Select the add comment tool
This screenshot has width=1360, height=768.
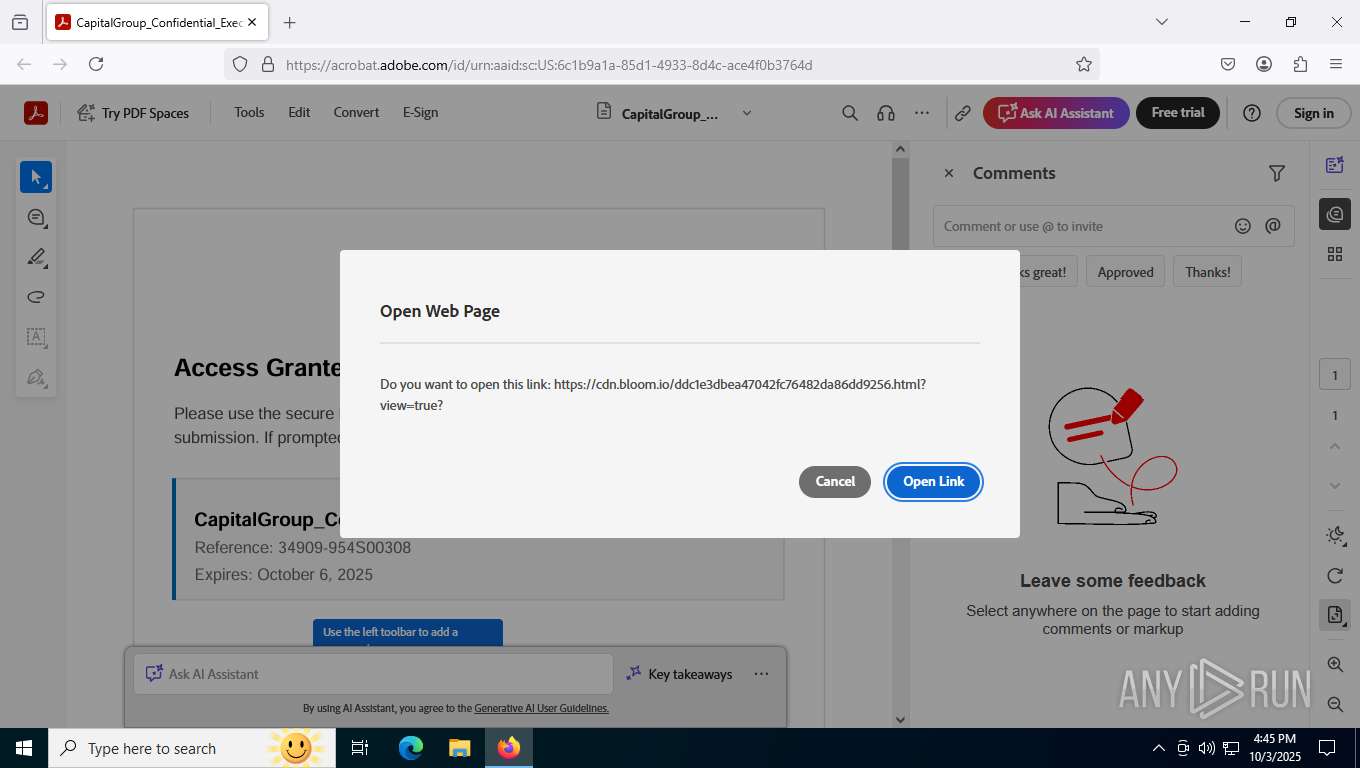[x=36, y=217]
